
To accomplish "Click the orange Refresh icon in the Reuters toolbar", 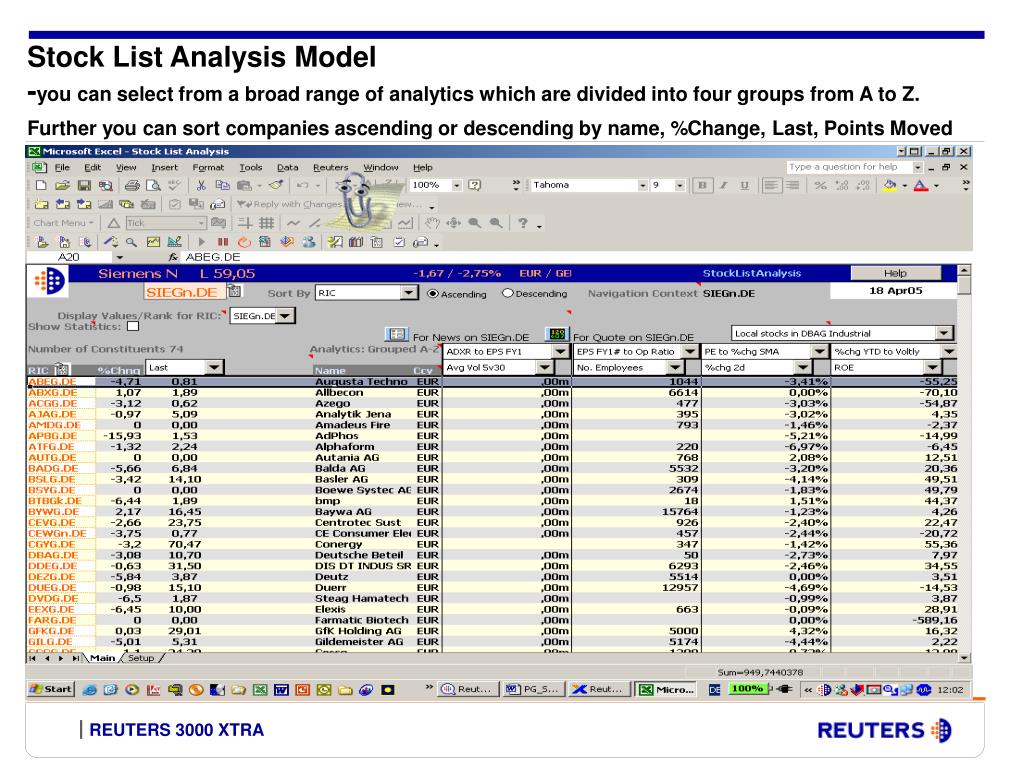I will click(x=244, y=242).
